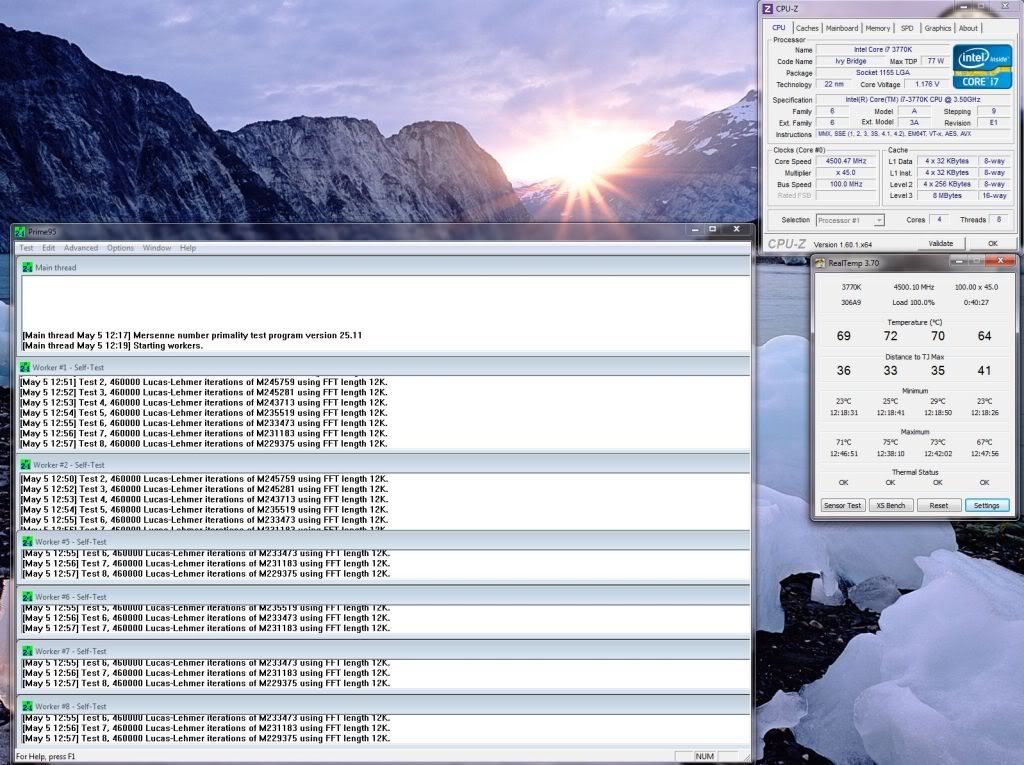Open the Advanced menu in Prime95
The image size is (1024, 765).
coord(81,248)
